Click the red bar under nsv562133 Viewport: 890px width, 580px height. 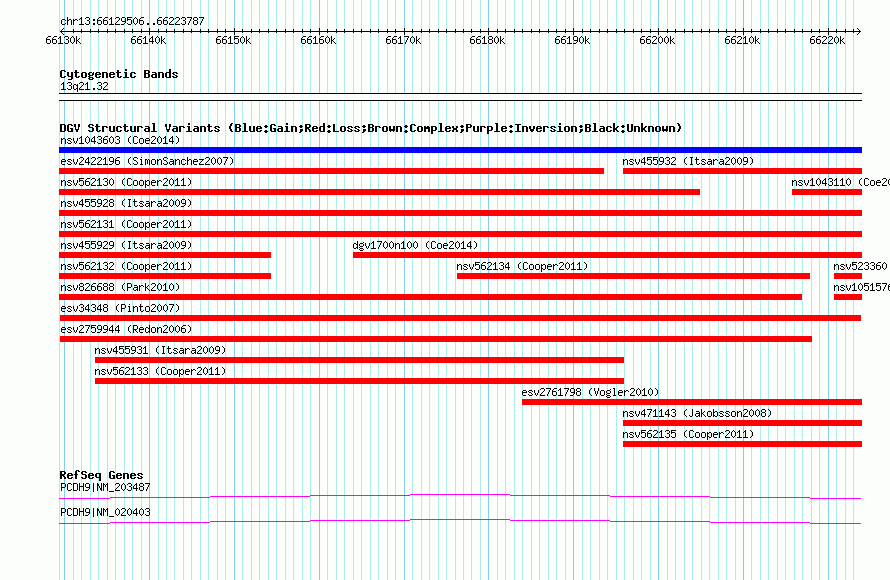tap(359, 381)
